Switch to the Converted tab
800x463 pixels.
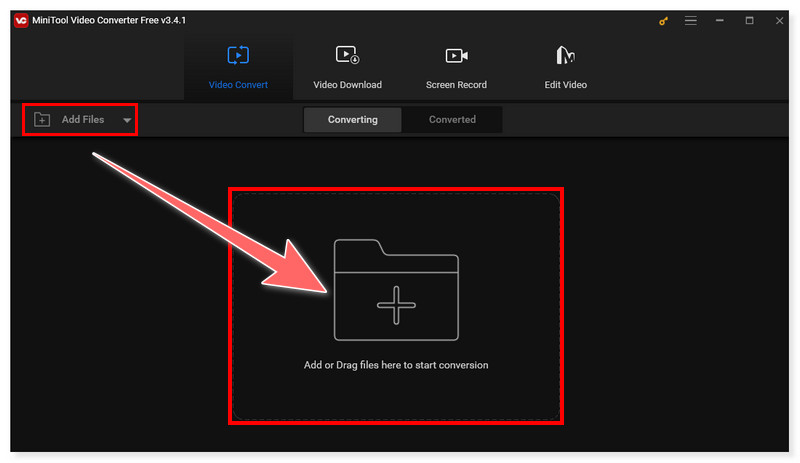(x=452, y=120)
